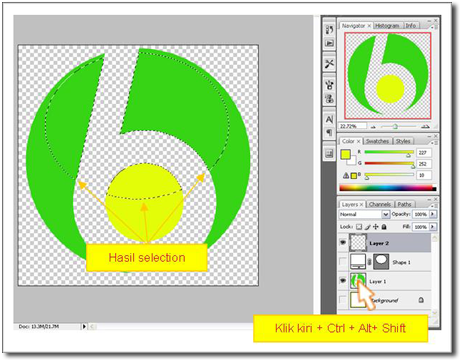
Task: Select the Background layer name
Action: click(x=385, y=300)
